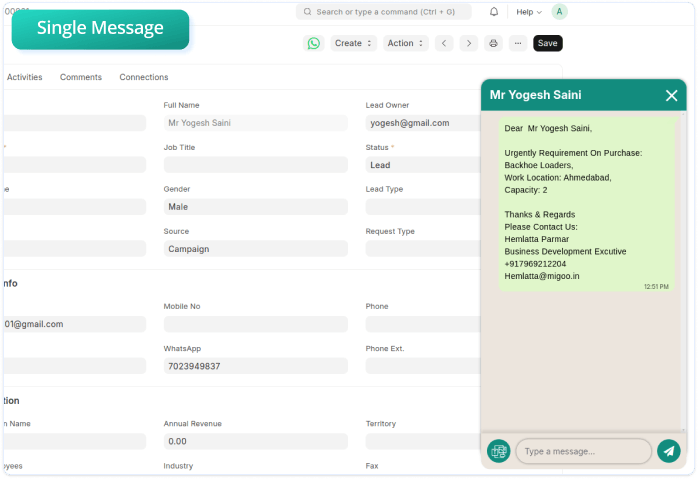Go to the next lead record
Image resolution: width=698 pixels, height=479 pixels.
469,43
